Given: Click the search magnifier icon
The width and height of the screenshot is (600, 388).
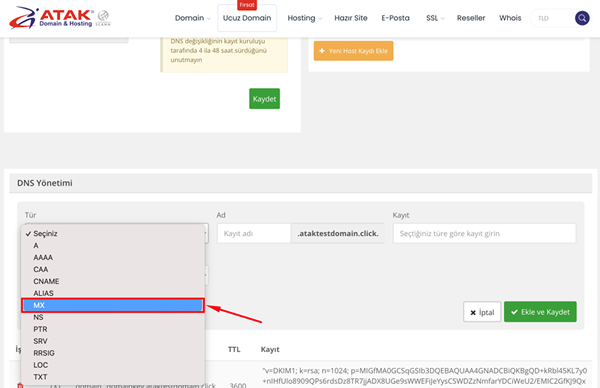Looking at the screenshot, I should [x=582, y=18].
